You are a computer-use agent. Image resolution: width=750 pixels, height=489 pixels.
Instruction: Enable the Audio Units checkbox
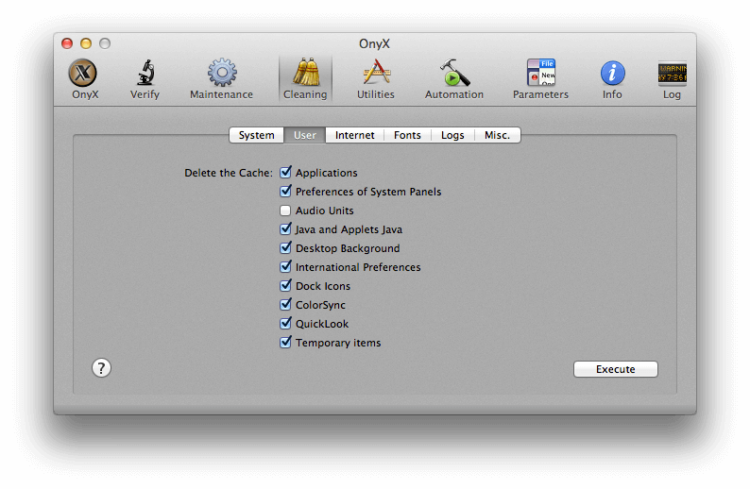(286, 211)
